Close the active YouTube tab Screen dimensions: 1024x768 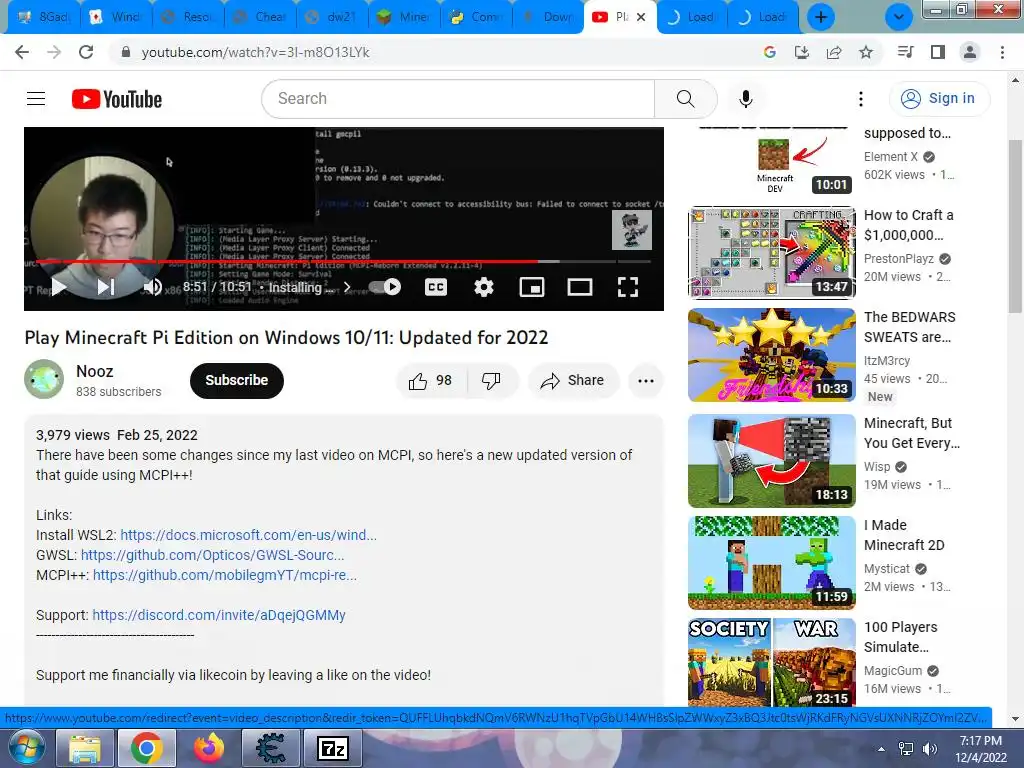tap(641, 17)
